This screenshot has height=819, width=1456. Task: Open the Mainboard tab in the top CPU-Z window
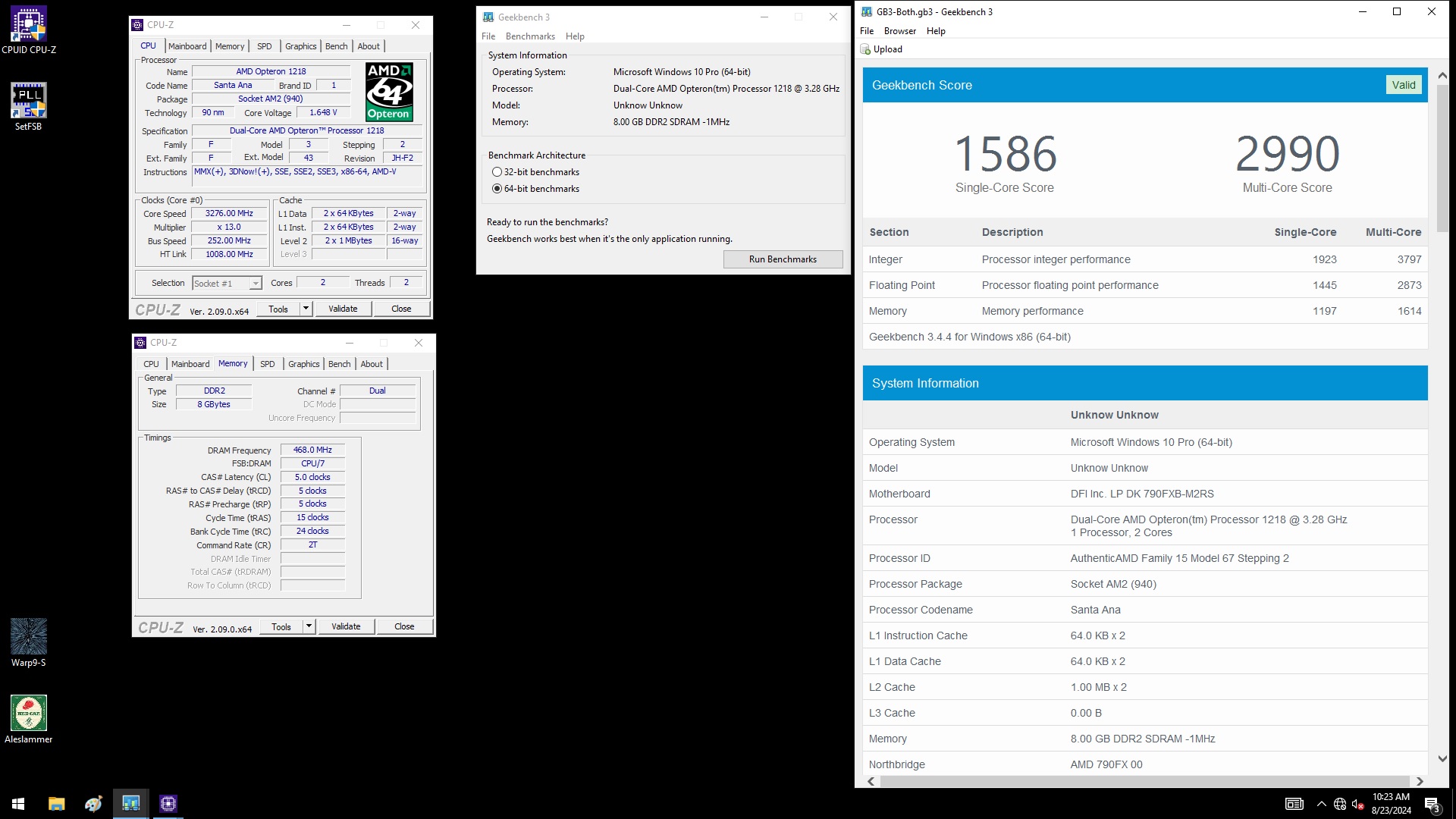187,46
